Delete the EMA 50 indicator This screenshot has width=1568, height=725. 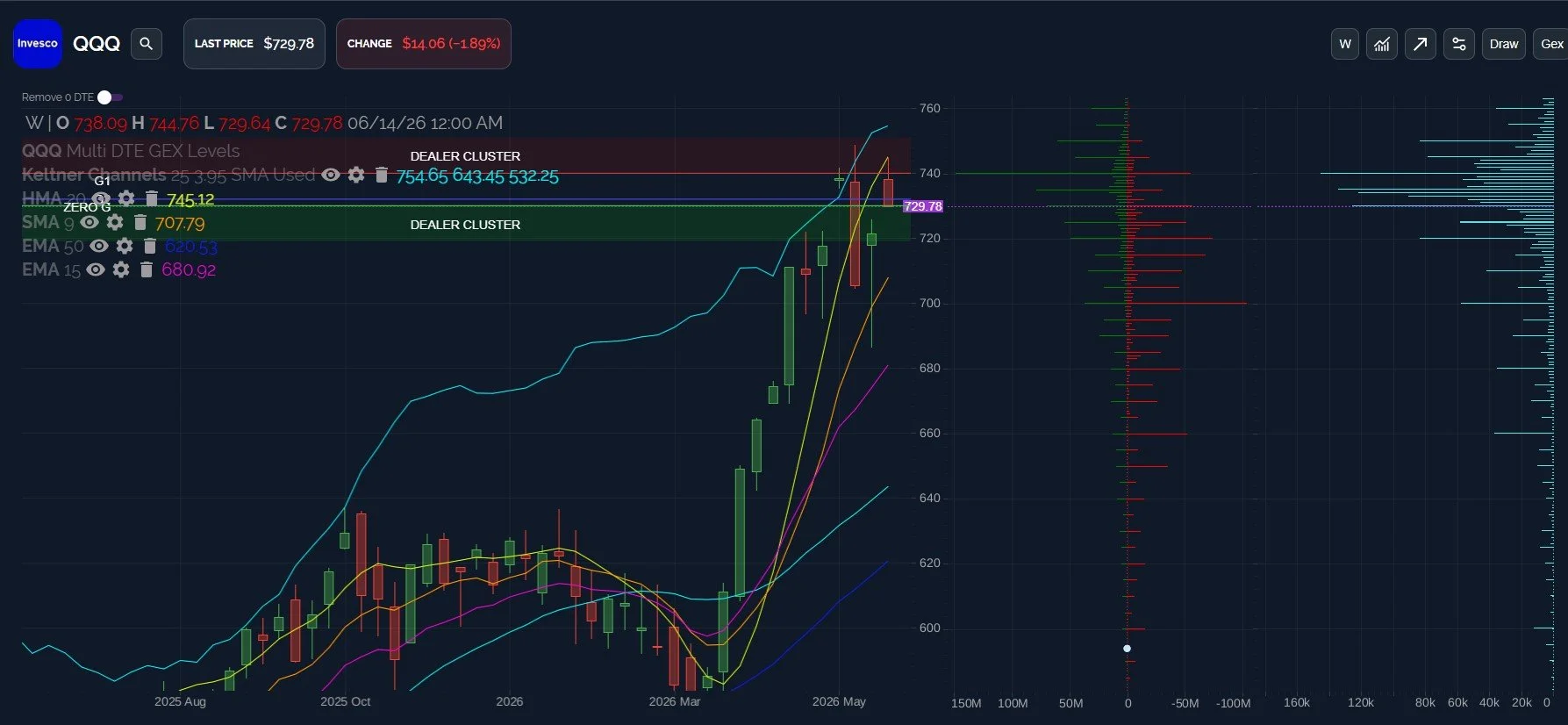149,246
